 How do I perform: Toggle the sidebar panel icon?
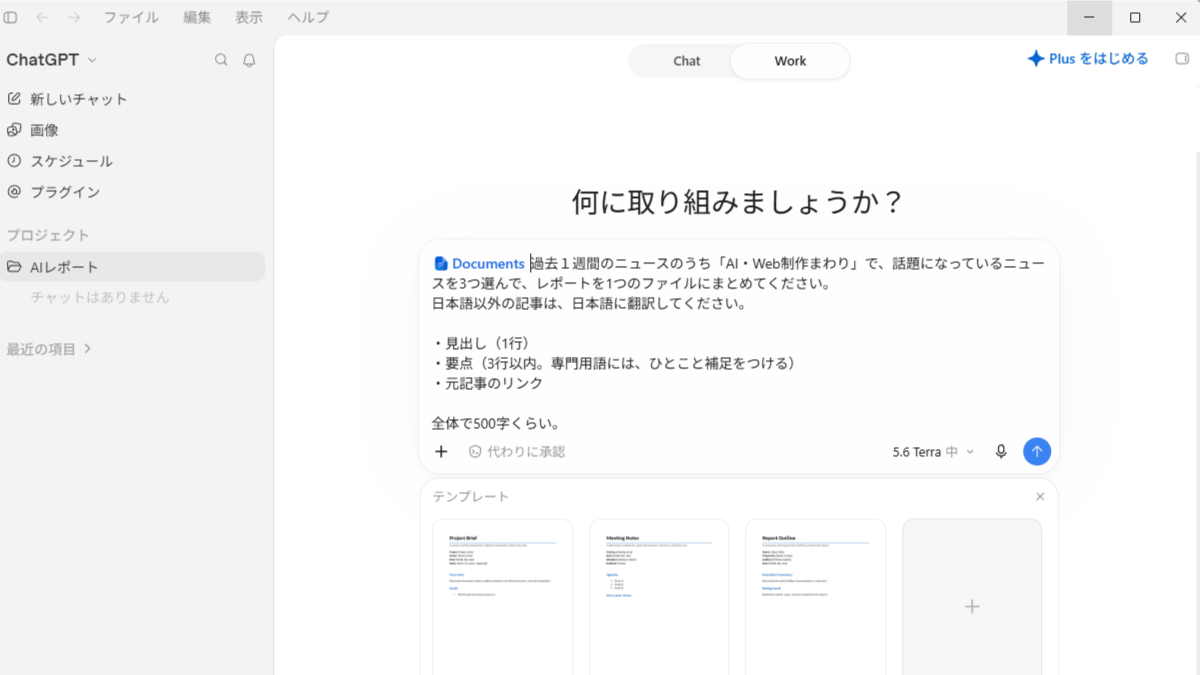[x=11, y=17]
